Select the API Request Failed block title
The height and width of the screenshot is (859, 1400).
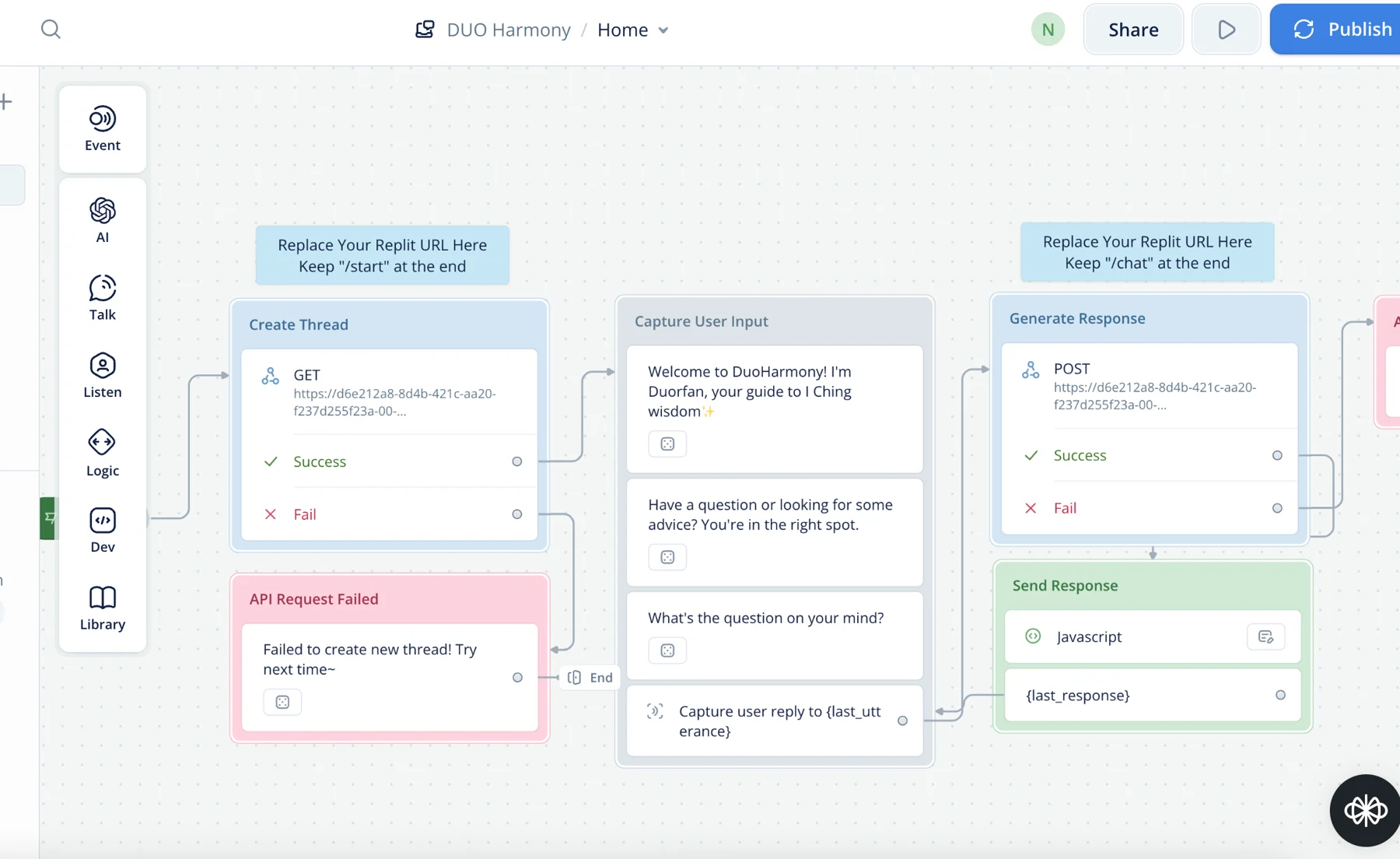click(x=314, y=599)
